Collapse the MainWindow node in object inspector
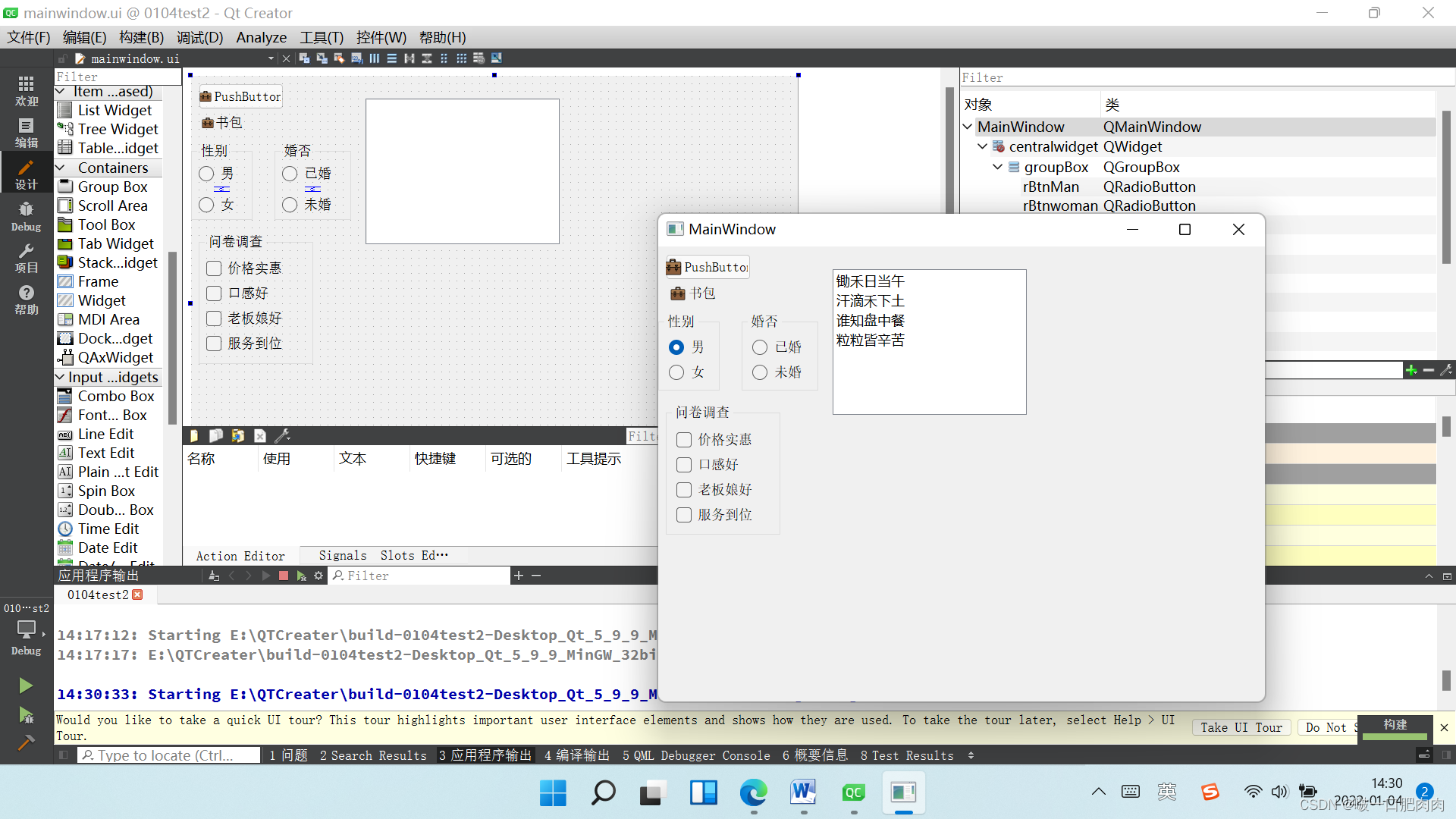This screenshot has height=819, width=1456. [968, 127]
